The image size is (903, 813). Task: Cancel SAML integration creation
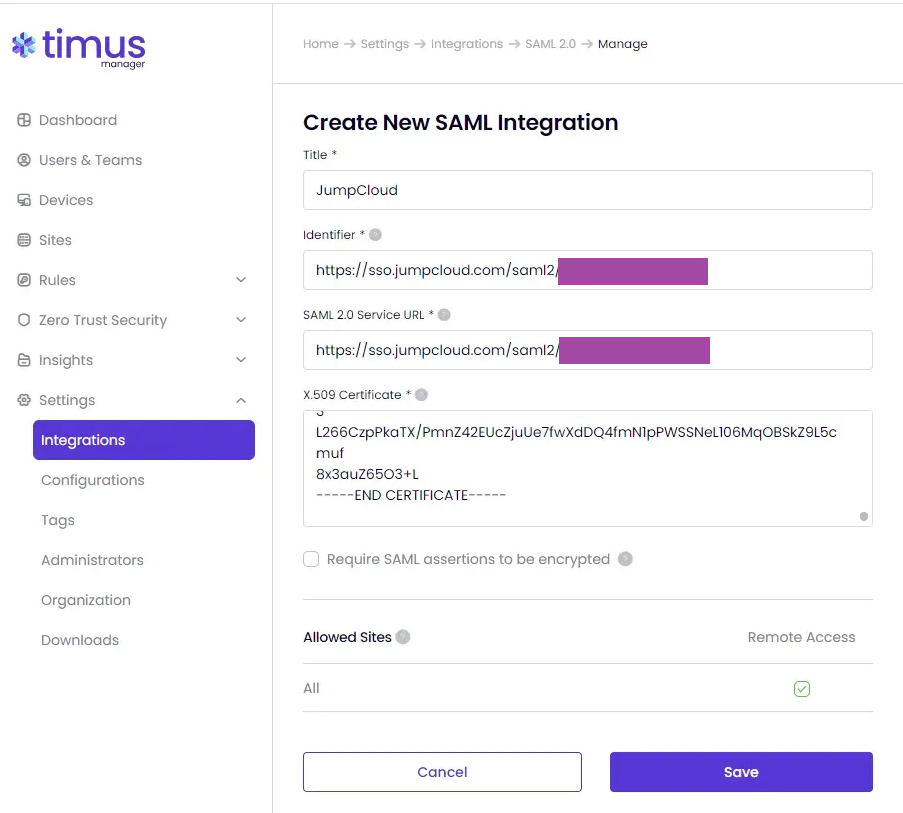pyautogui.click(x=442, y=772)
